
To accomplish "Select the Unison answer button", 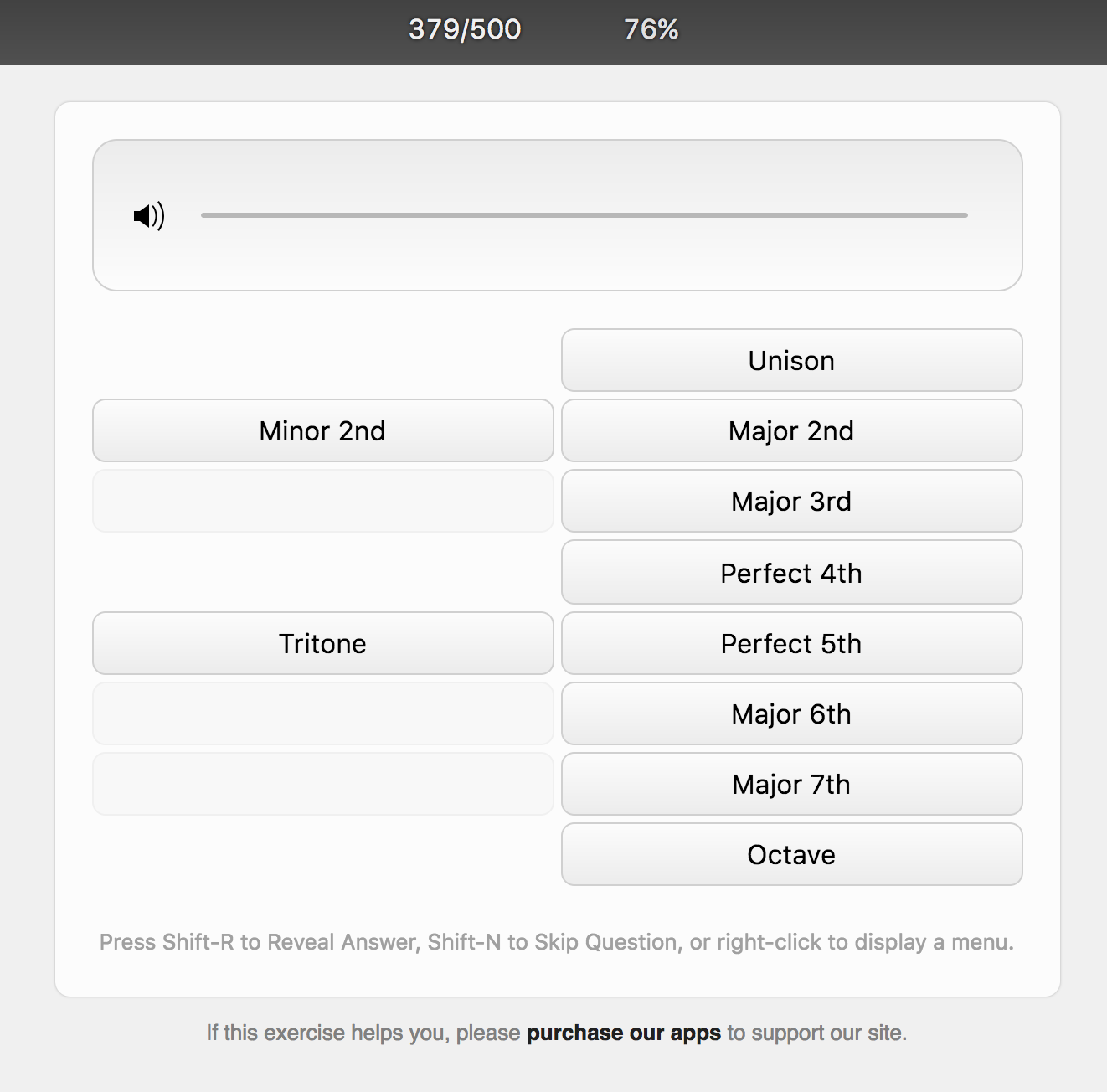I will point(791,360).
